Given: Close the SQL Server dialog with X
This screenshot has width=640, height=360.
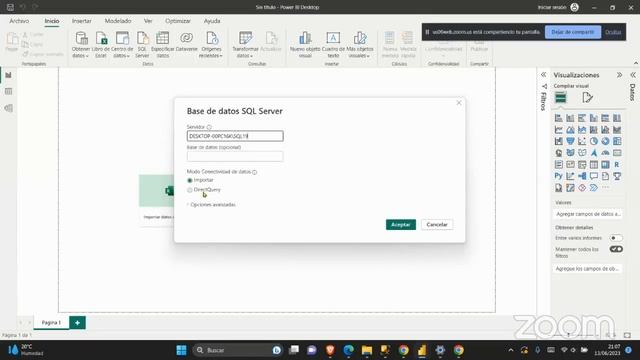Looking at the screenshot, I should point(459,103).
